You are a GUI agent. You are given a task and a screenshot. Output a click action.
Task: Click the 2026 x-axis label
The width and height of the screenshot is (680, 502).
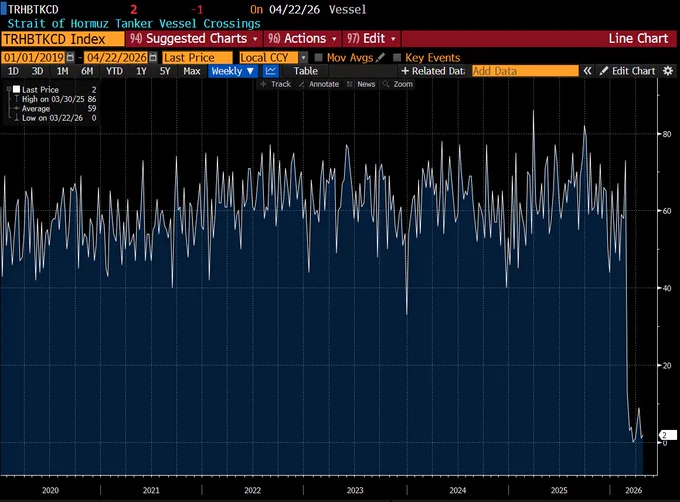(633, 490)
